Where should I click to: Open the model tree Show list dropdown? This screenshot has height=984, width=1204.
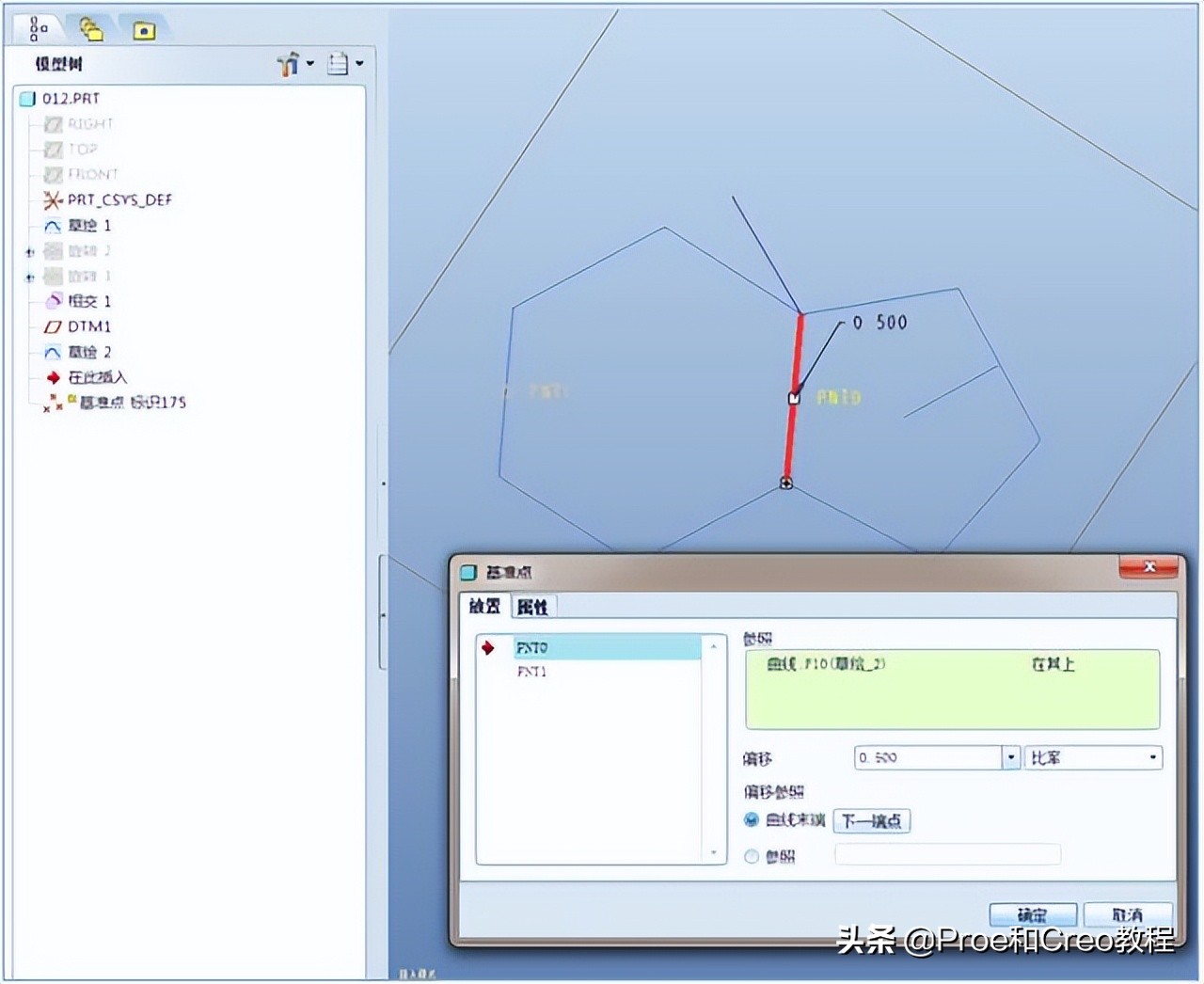(x=343, y=64)
